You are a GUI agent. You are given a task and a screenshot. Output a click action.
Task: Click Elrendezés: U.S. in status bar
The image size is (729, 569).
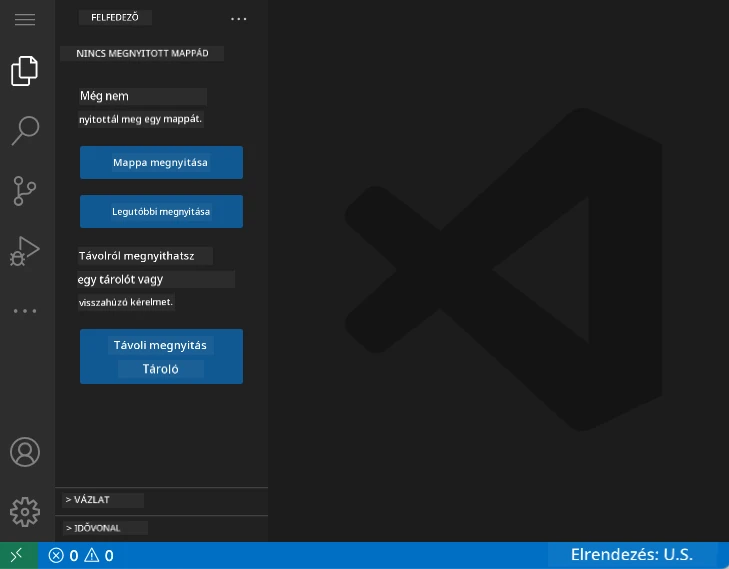[631, 555]
